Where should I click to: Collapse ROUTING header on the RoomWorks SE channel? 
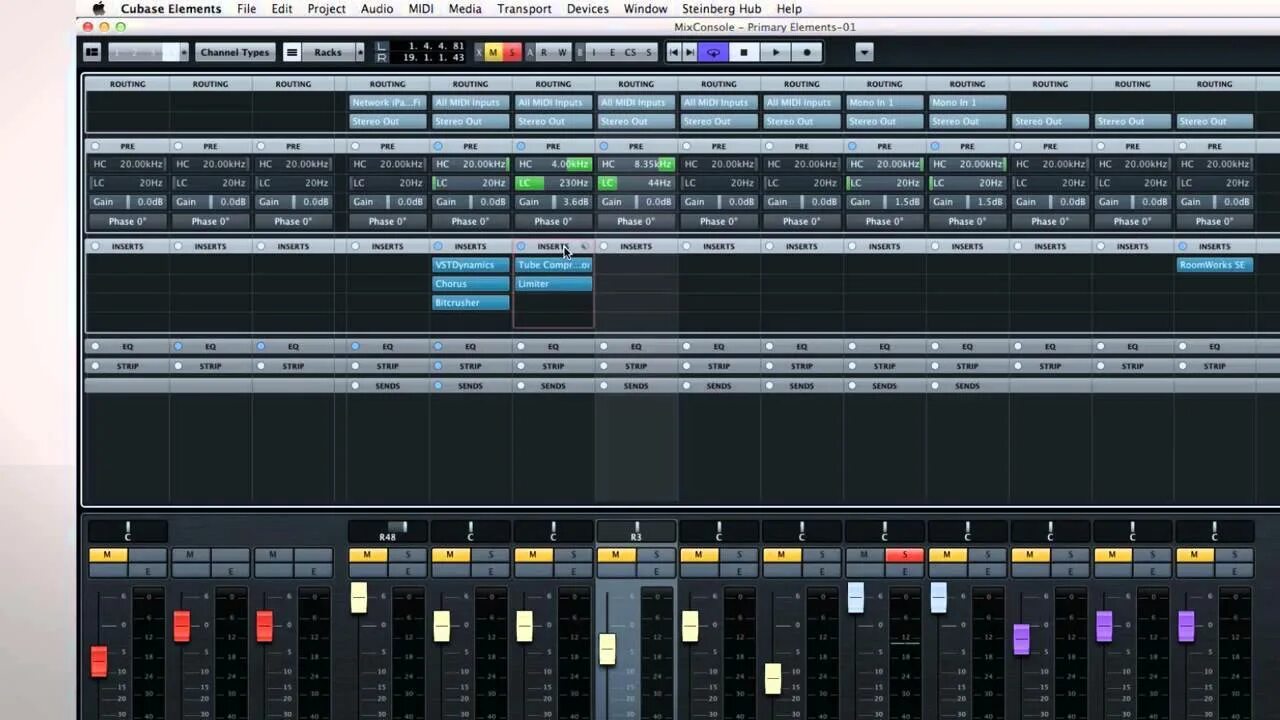pos(1214,84)
